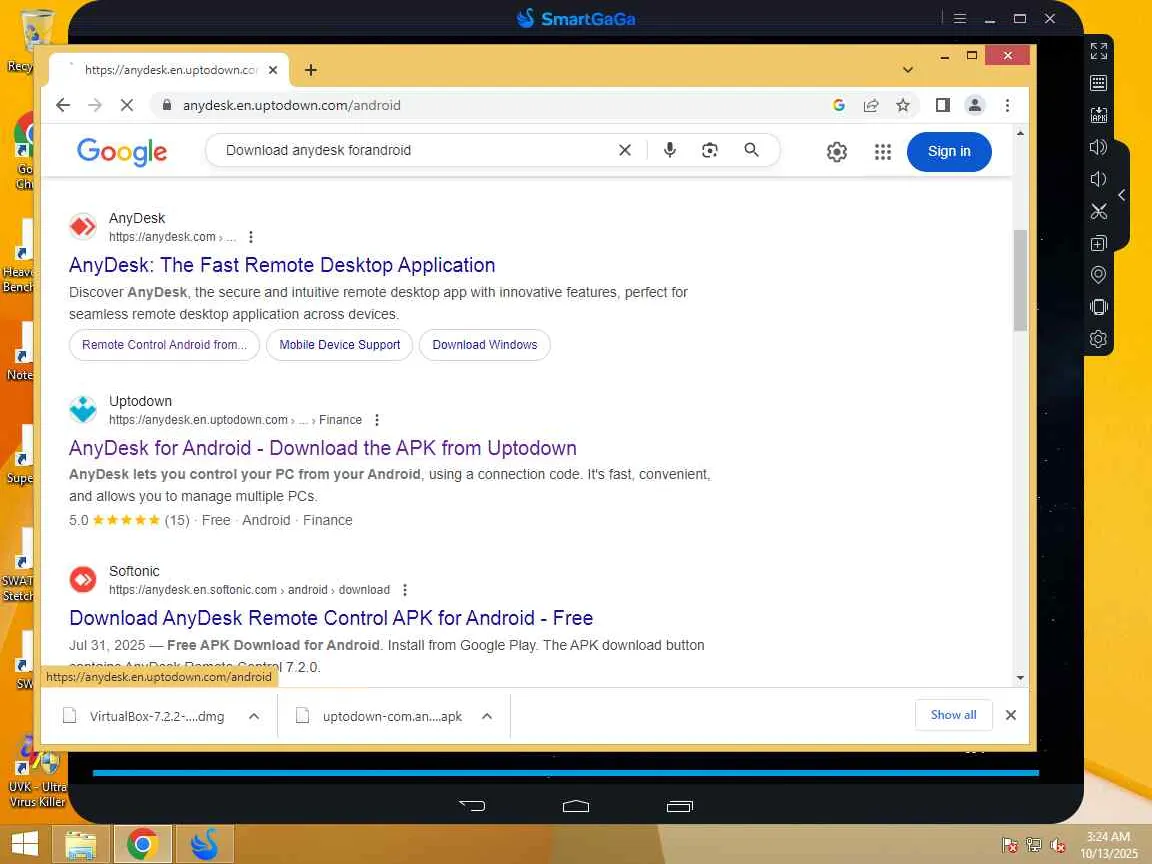
Task: Set virtual location with the pin icon
Action: tap(1098, 275)
